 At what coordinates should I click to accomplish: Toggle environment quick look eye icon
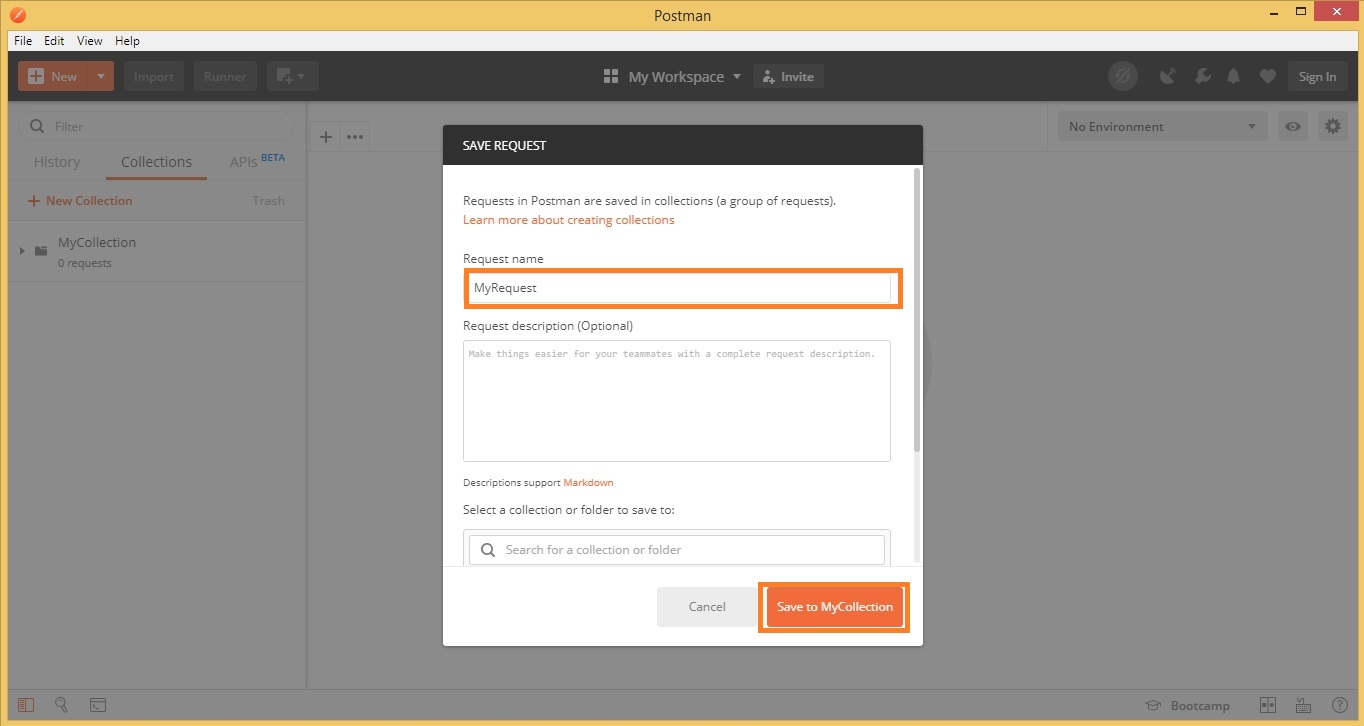click(x=1293, y=127)
